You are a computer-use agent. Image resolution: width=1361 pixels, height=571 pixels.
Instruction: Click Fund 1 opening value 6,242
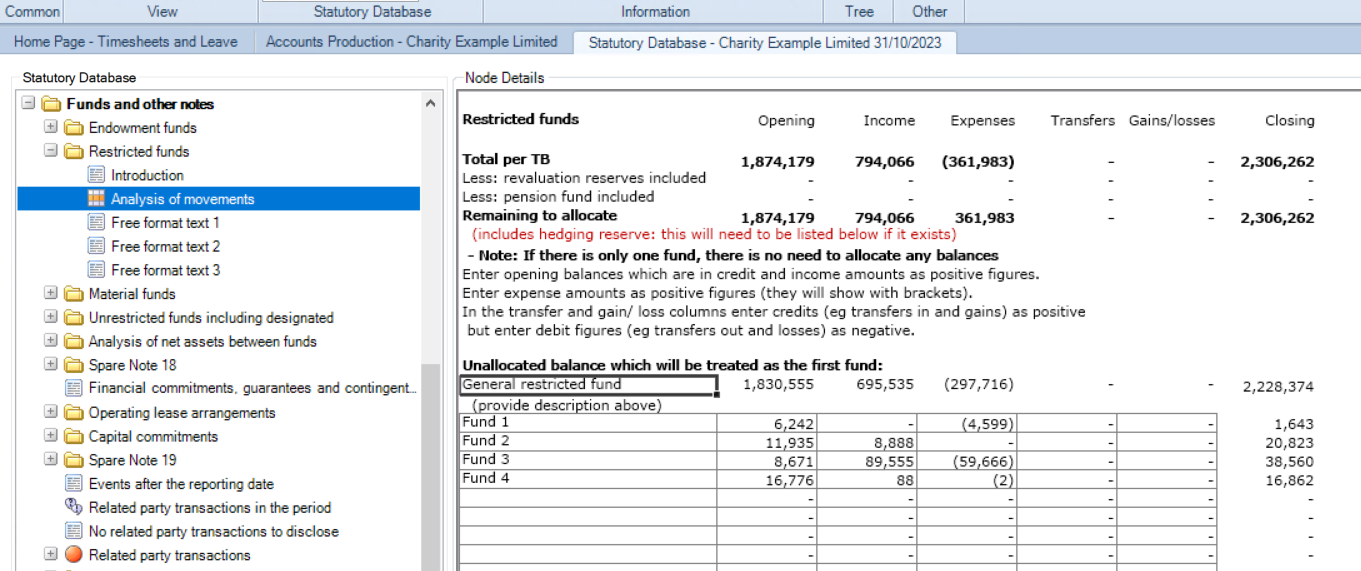point(792,424)
